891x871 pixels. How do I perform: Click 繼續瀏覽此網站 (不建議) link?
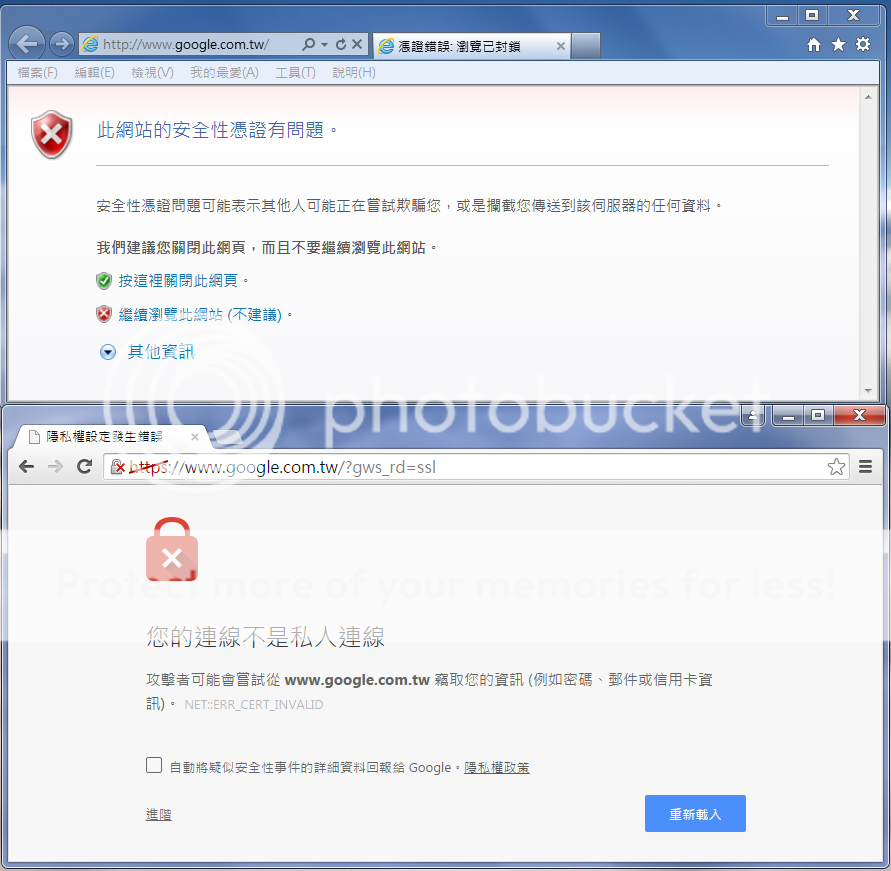pyautogui.click(x=199, y=315)
